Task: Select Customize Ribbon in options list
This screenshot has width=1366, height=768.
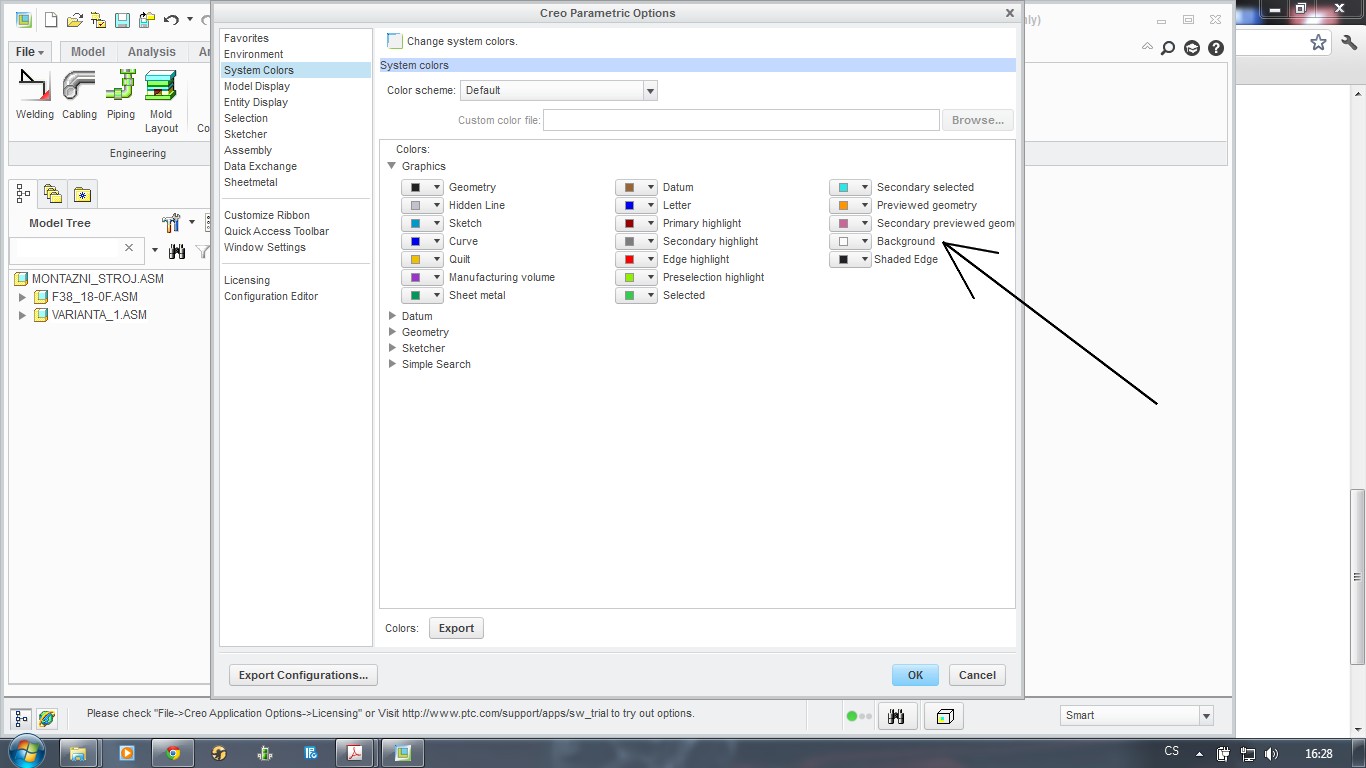Action: tap(267, 215)
